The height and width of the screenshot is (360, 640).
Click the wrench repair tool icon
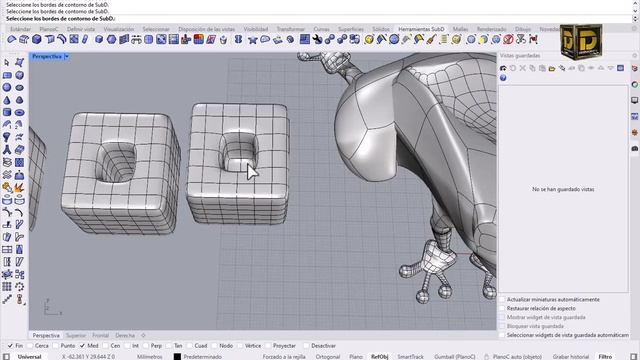[317, 39]
